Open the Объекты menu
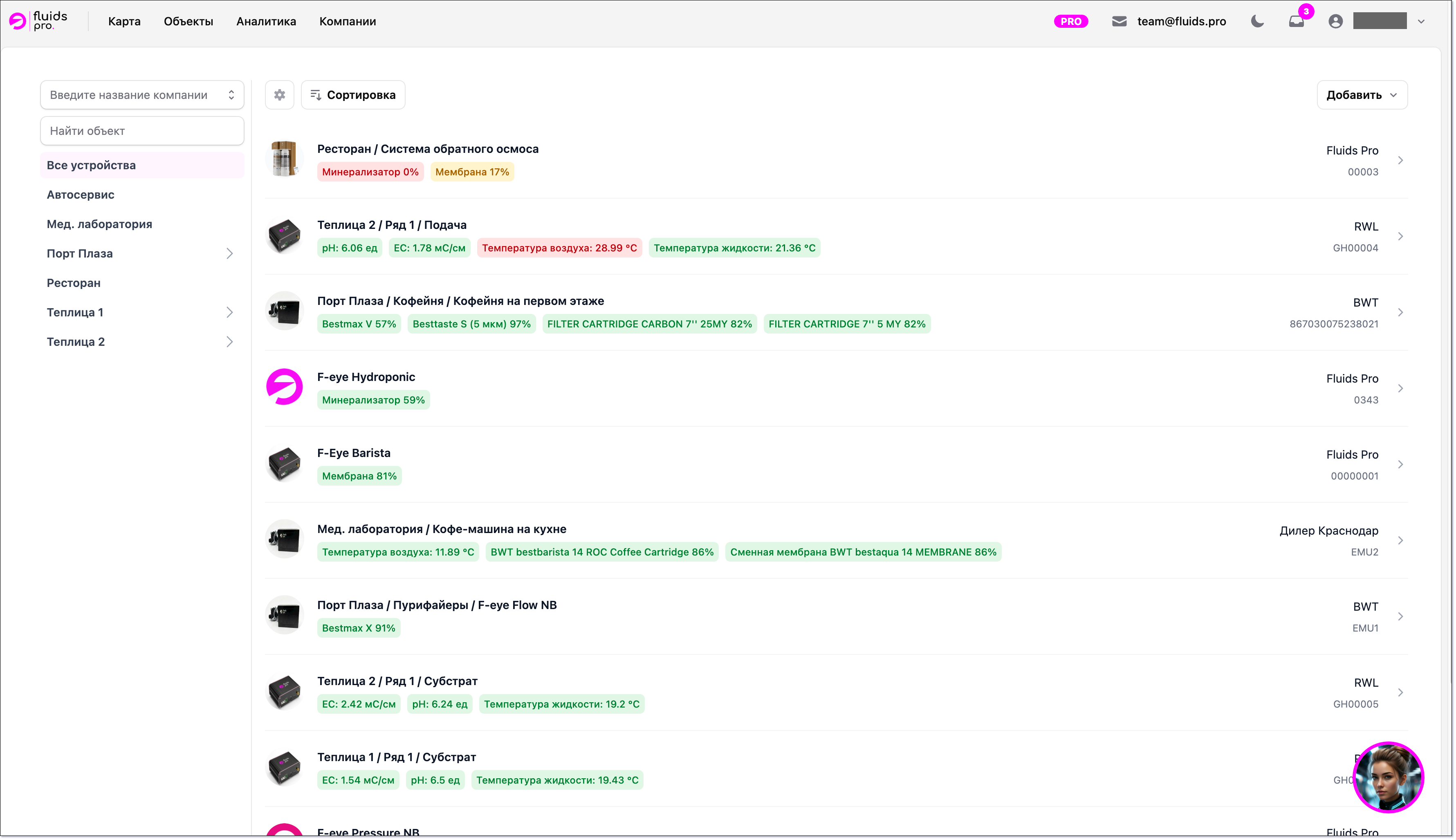Screen dimensions: 1456x840 tap(188, 21)
